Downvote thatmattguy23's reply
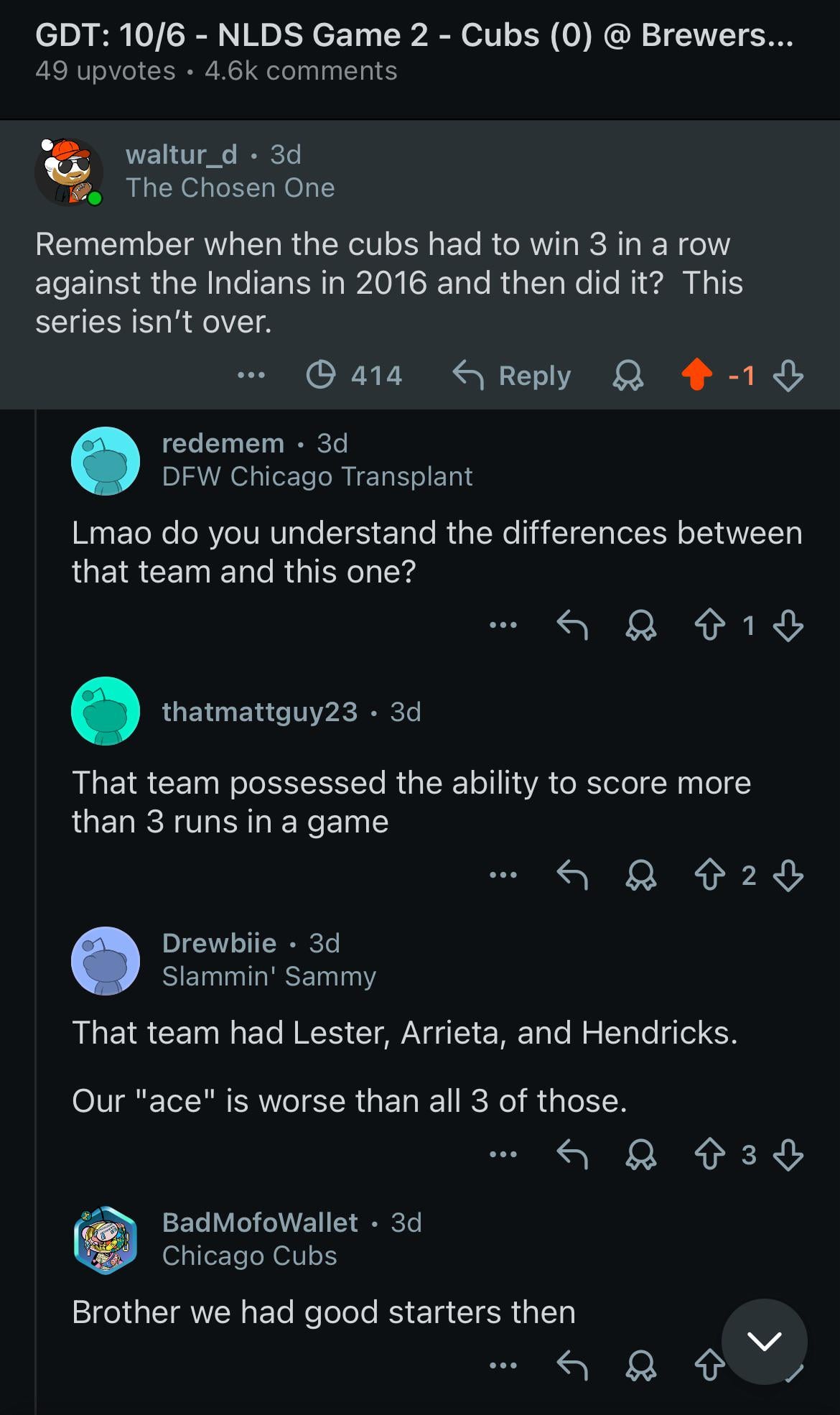This screenshot has width=840, height=1415. [x=788, y=875]
